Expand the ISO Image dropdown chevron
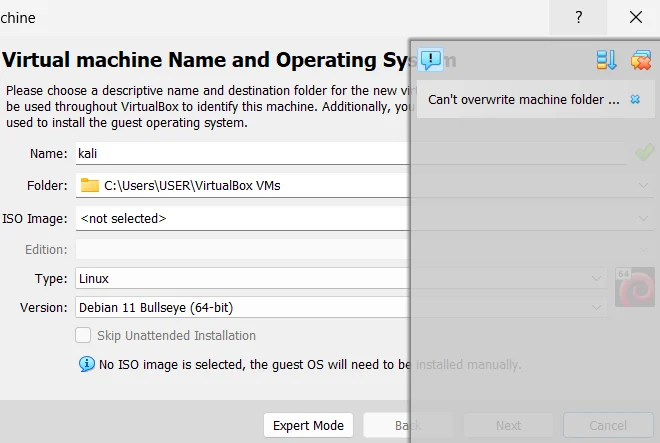Viewport: 660px width, 443px height. (643, 219)
